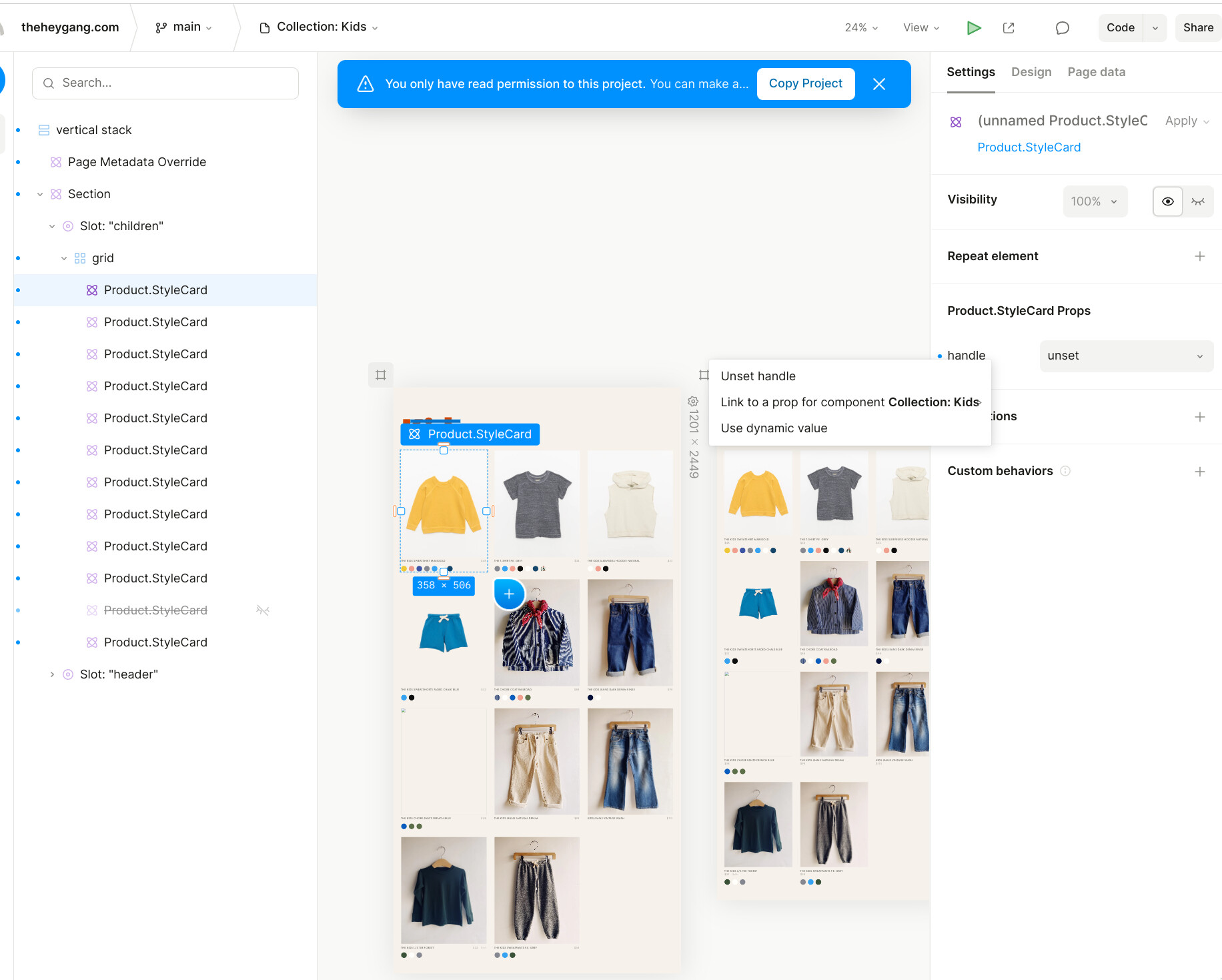Toggle visible eye icon in Visibility row

[x=1168, y=201]
